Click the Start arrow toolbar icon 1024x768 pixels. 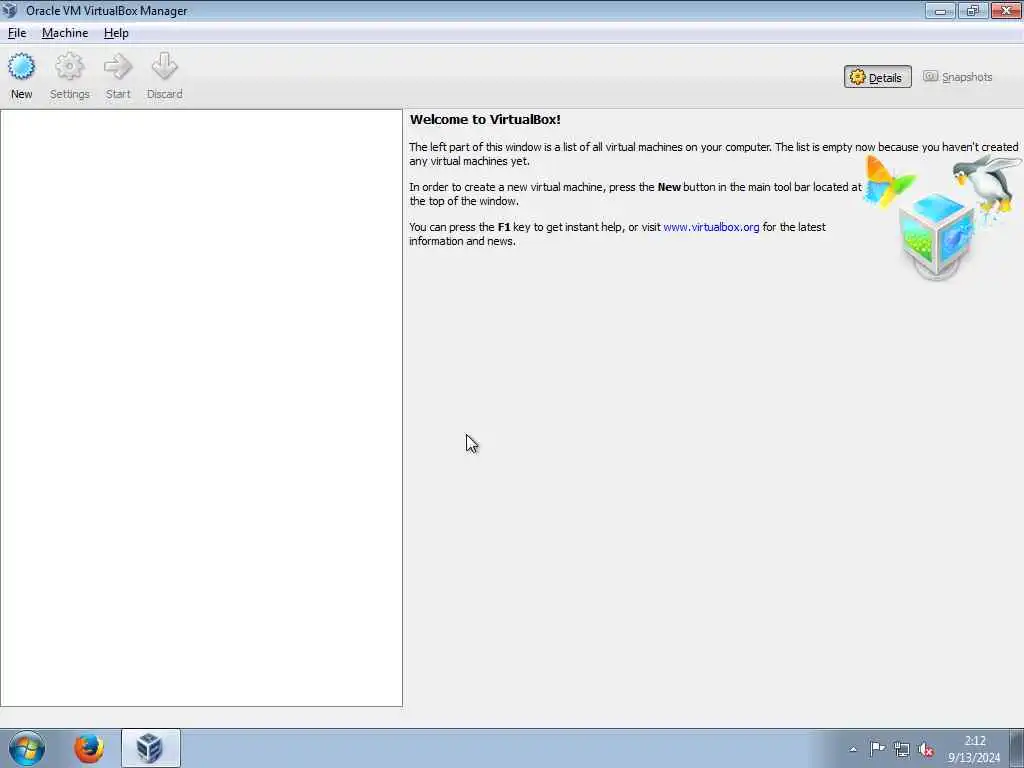tap(118, 76)
